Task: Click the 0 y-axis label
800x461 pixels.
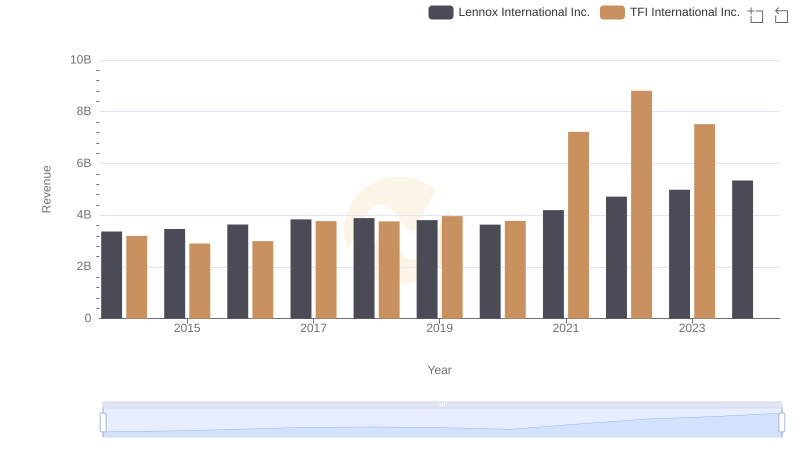Action: point(88,318)
